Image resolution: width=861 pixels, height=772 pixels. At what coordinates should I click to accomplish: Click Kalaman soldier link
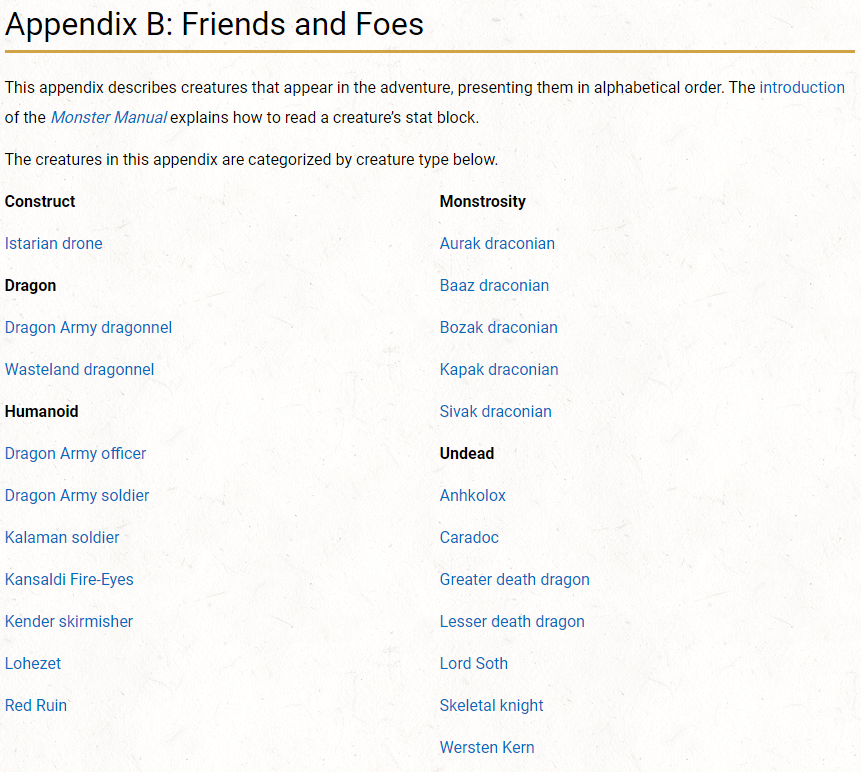tap(62, 537)
